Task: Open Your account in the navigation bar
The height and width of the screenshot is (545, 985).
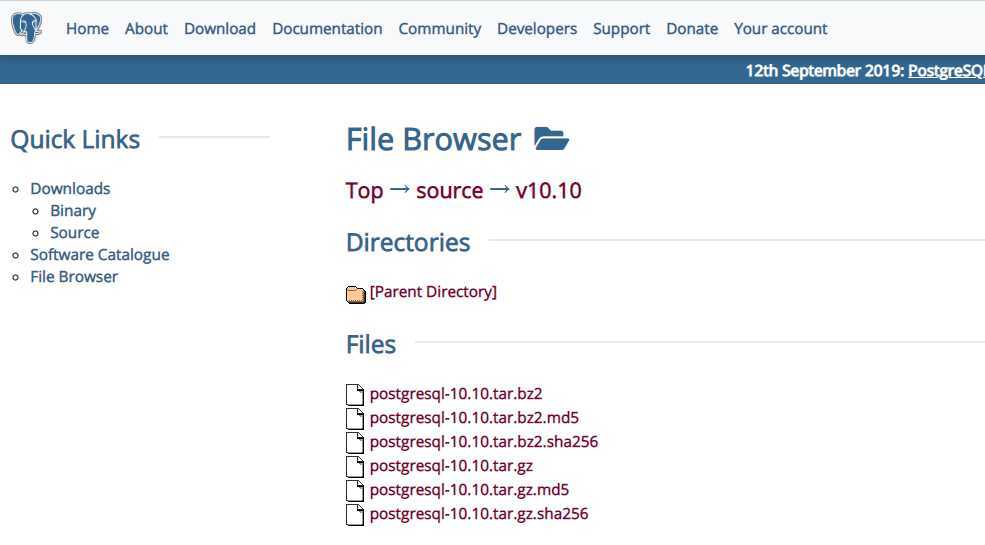Action: point(781,29)
